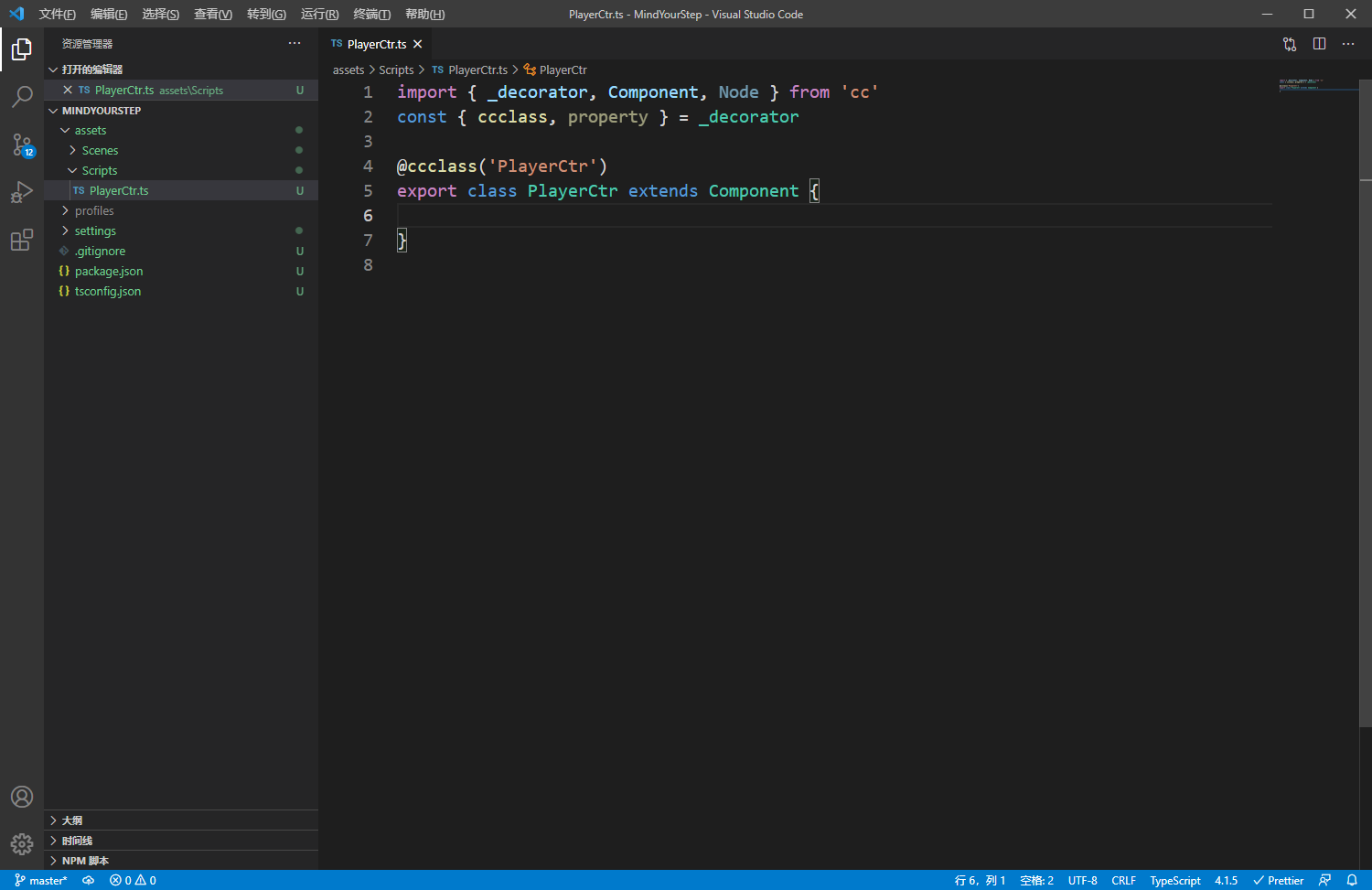Expand the NPM 脚本 section

click(181, 861)
